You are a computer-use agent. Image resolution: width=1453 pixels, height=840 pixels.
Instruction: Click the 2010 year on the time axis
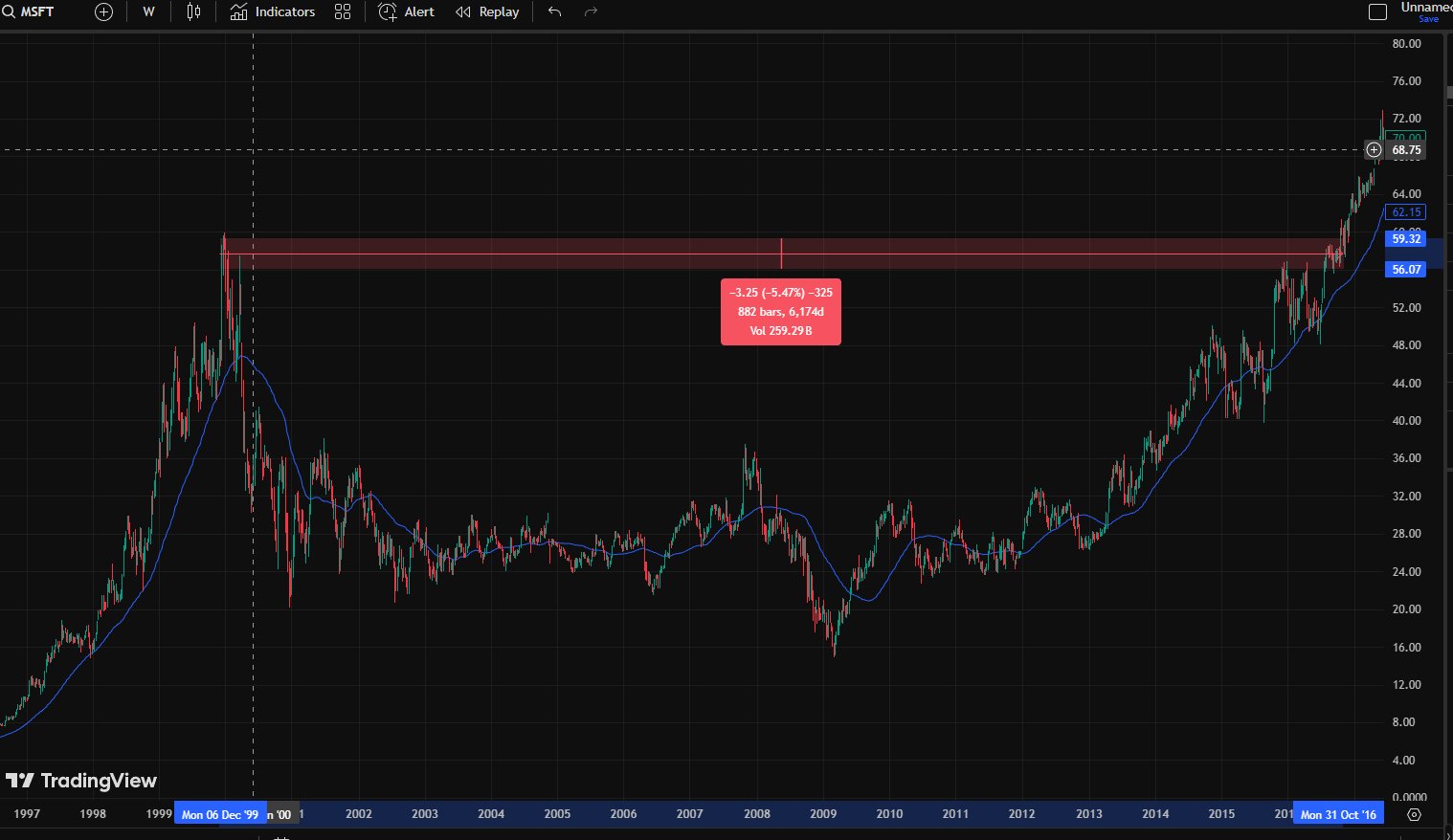click(x=889, y=814)
